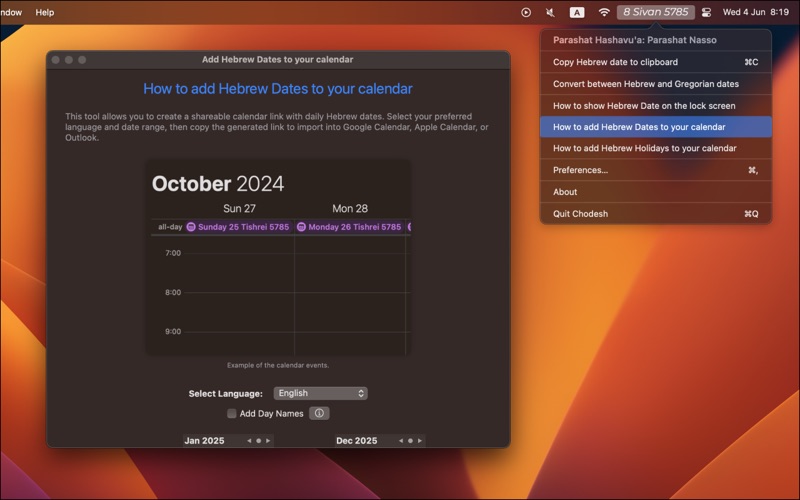Image resolution: width=800 pixels, height=500 pixels.
Task: Click the window title Add Hebrew Dates to your calendar
Action: coord(278,60)
